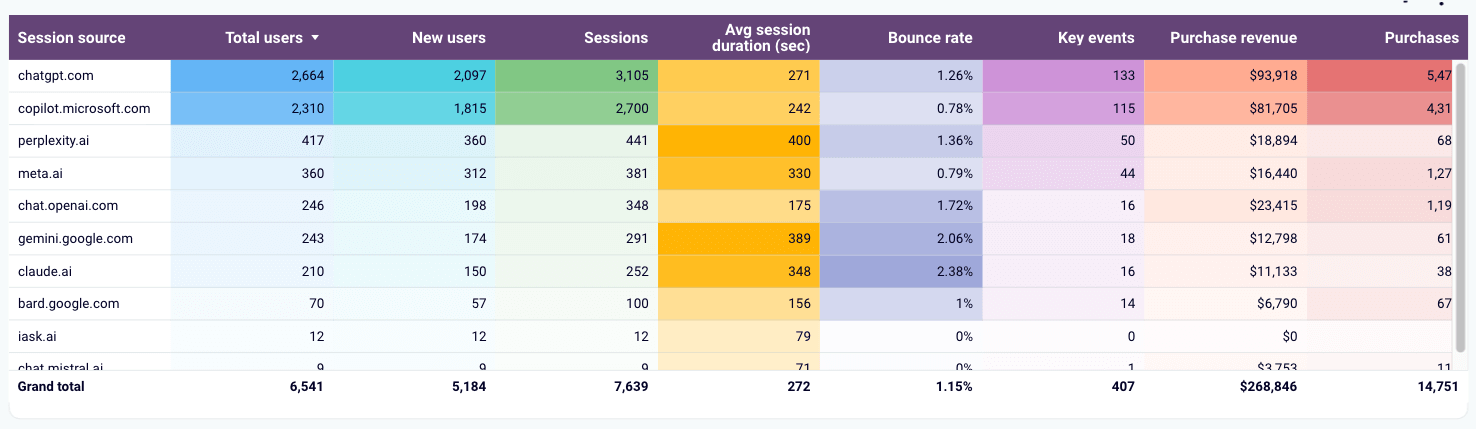Image resolution: width=1476 pixels, height=429 pixels.
Task: Select the Bounce rate column header
Action: [930, 38]
